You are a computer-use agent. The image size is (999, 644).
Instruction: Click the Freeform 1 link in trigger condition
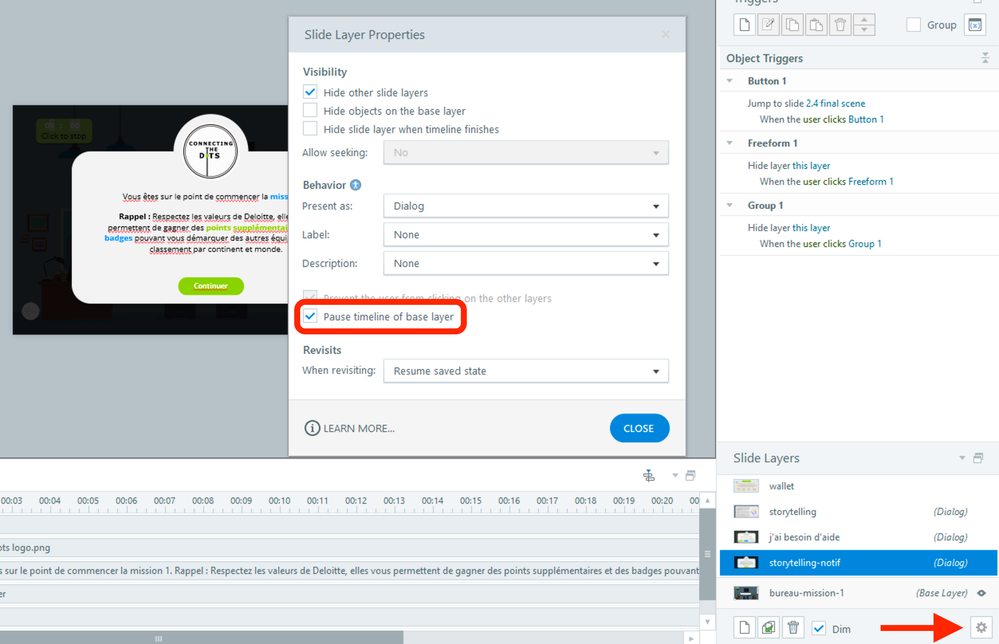(870, 182)
